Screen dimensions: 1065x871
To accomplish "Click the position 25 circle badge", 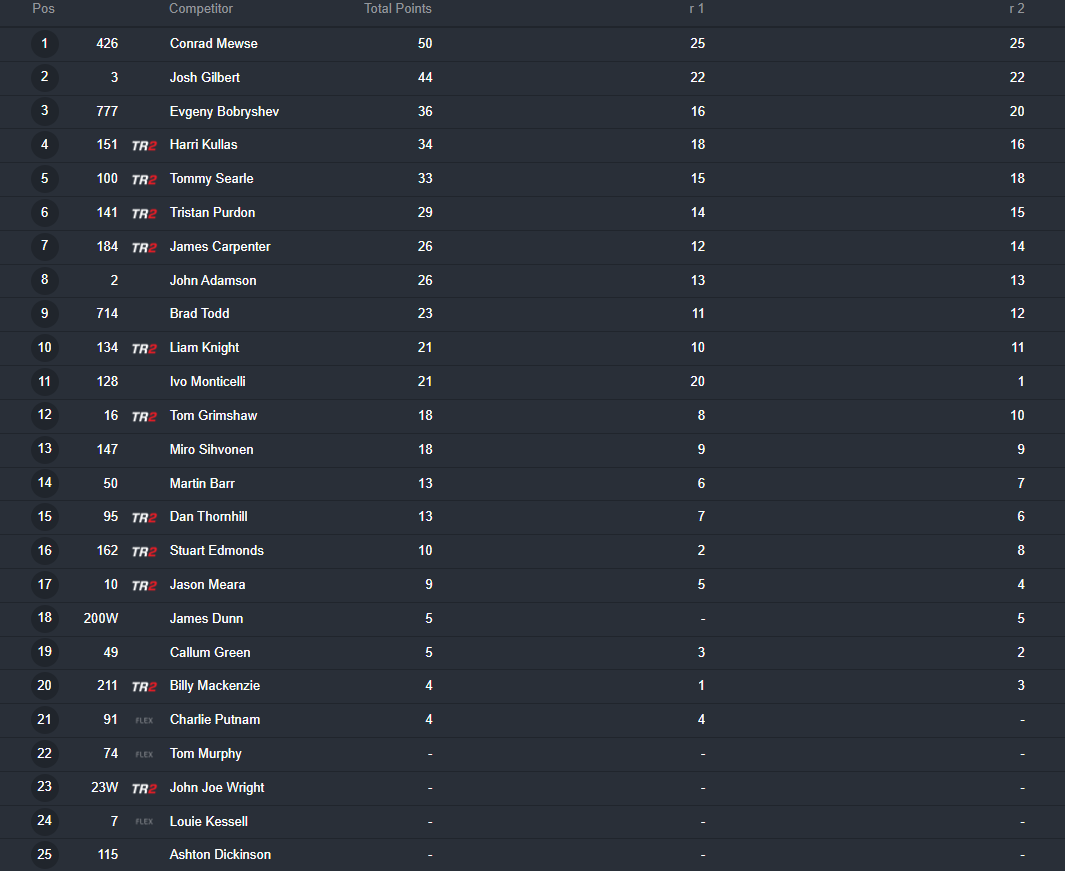I will tap(45, 854).
